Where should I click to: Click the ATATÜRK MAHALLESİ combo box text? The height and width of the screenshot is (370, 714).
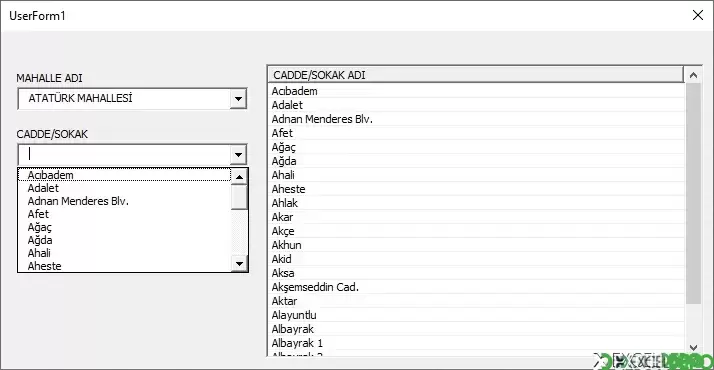(x=80, y=98)
